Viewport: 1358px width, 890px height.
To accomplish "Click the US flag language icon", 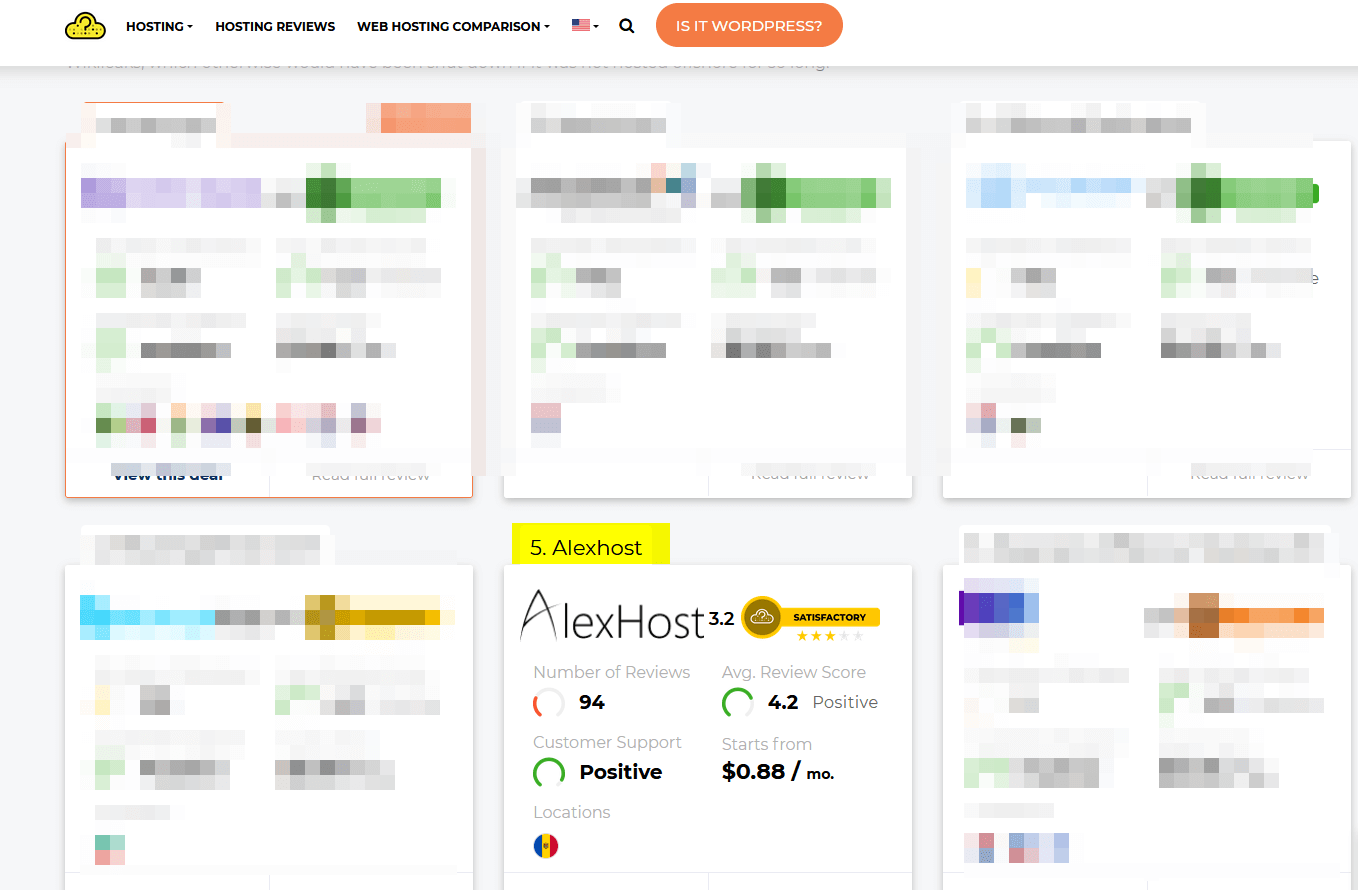I will [x=580, y=26].
